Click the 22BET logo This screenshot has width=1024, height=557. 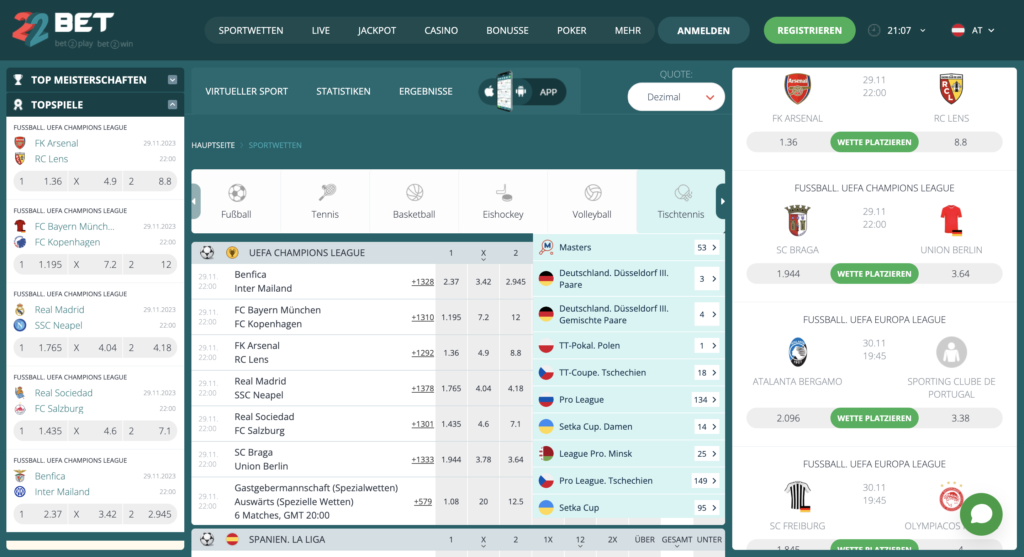(63, 29)
